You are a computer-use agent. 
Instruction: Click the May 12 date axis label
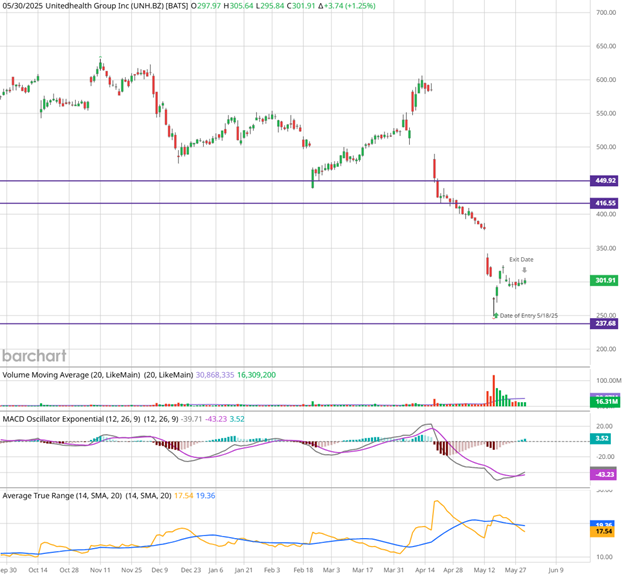coord(484,570)
